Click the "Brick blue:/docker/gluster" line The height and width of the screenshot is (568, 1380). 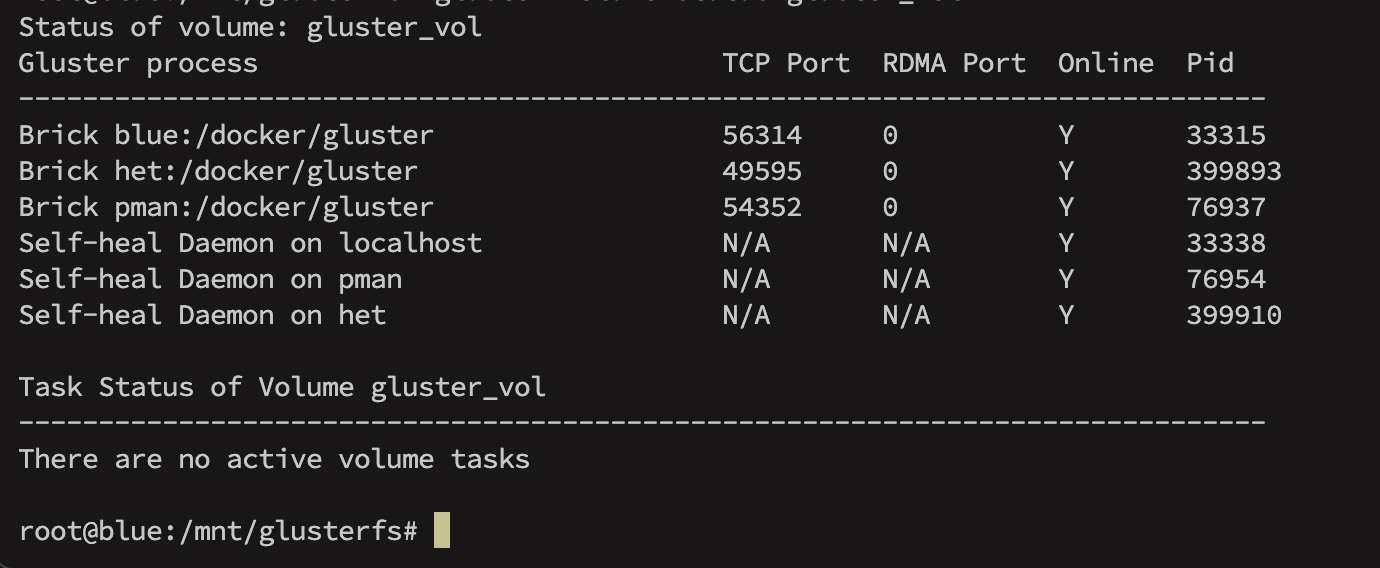[x=226, y=135]
